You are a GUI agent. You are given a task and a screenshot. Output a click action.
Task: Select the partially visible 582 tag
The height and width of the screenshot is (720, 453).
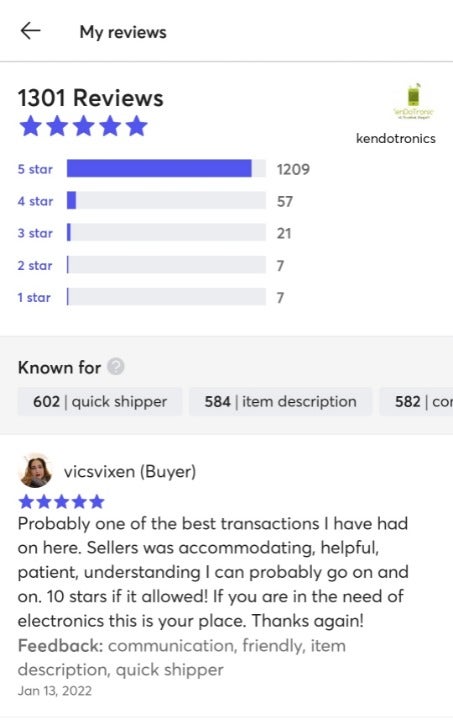tap(416, 402)
